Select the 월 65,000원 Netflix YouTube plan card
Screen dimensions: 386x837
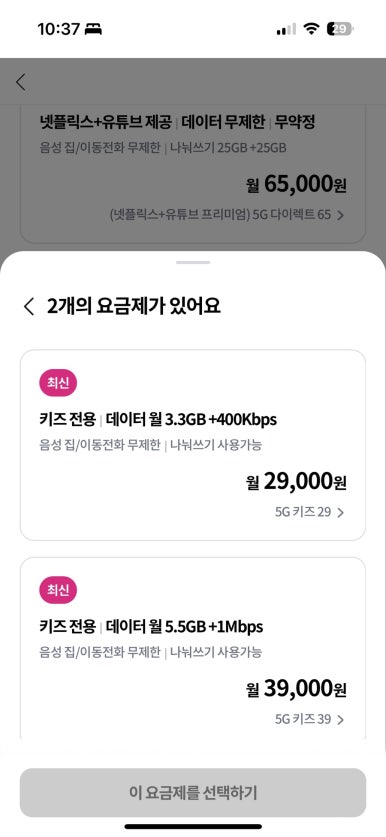(193, 173)
